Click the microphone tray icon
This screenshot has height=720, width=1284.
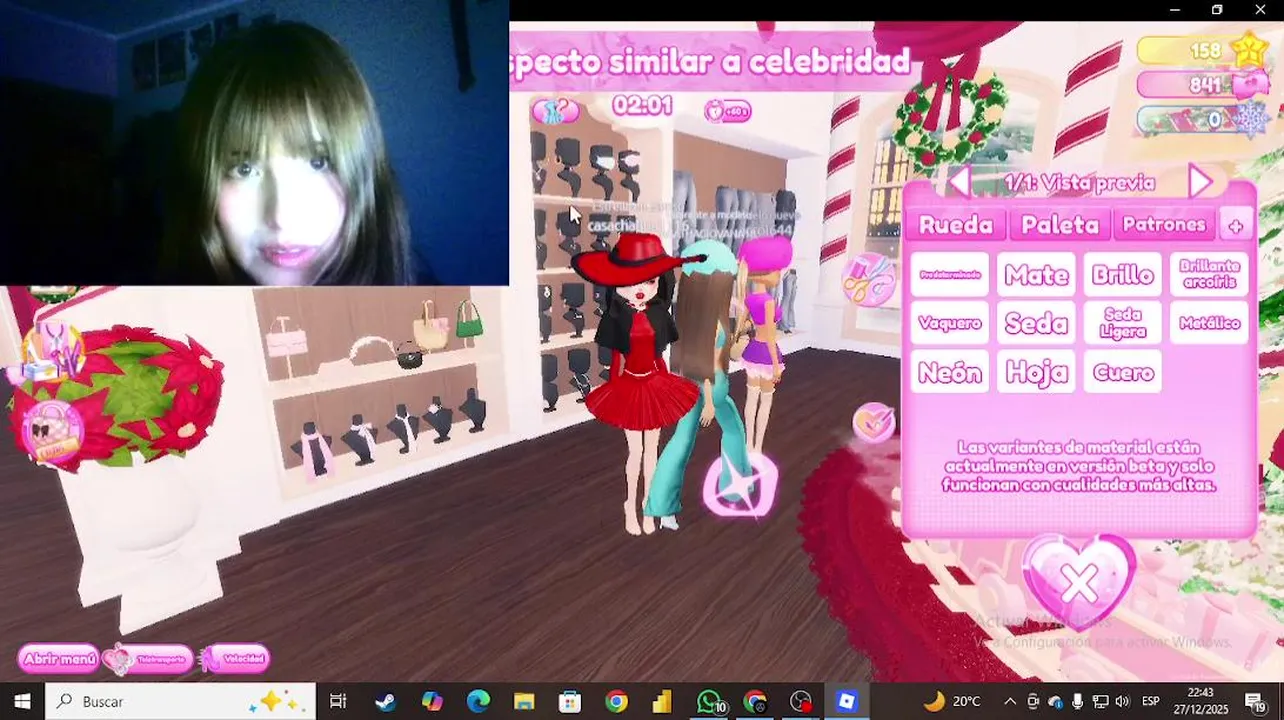click(x=1078, y=701)
